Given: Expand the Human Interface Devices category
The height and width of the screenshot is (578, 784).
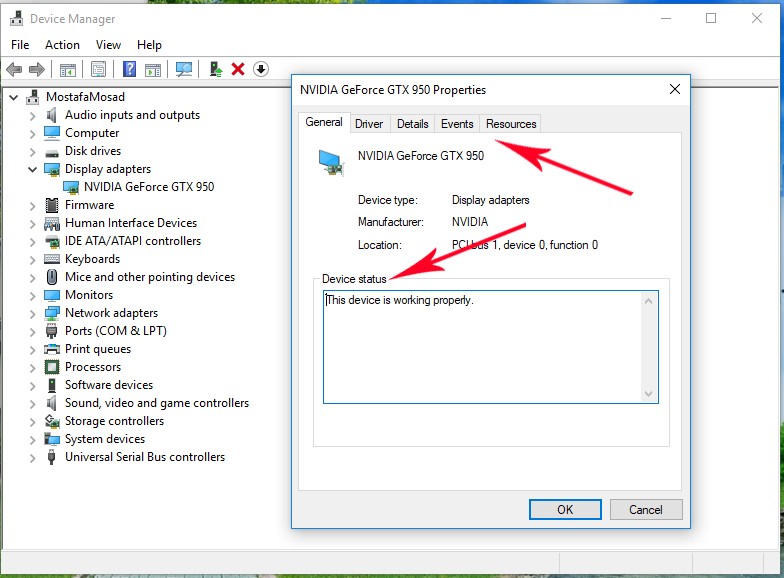Looking at the screenshot, I should (x=32, y=224).
